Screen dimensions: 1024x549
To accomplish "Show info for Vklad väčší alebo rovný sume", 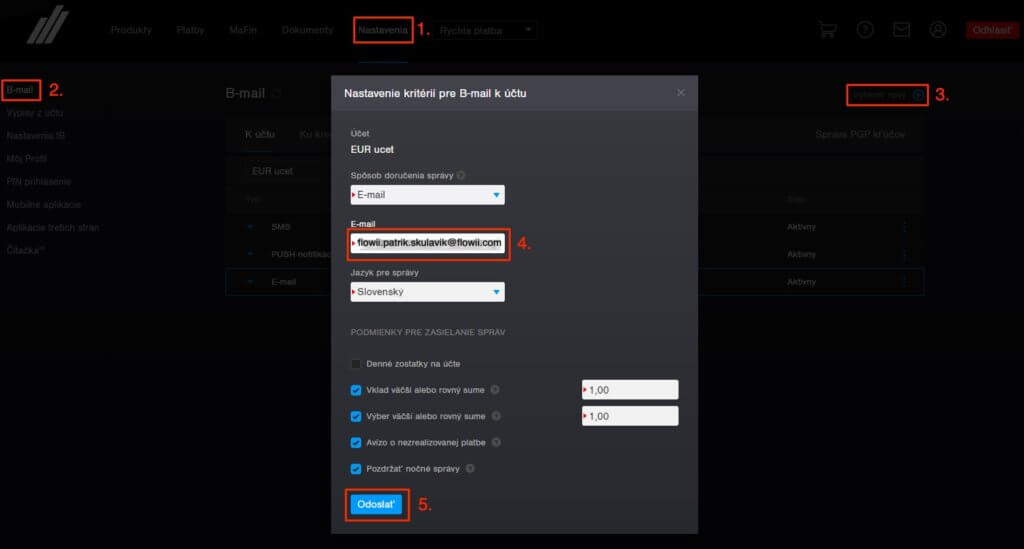I will (495, 390).
